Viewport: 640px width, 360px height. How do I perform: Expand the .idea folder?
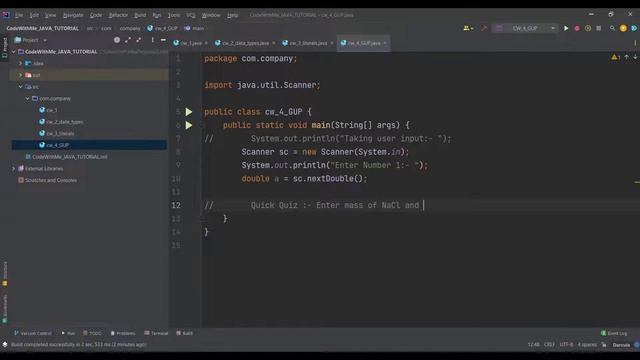(x=20, y=63)
